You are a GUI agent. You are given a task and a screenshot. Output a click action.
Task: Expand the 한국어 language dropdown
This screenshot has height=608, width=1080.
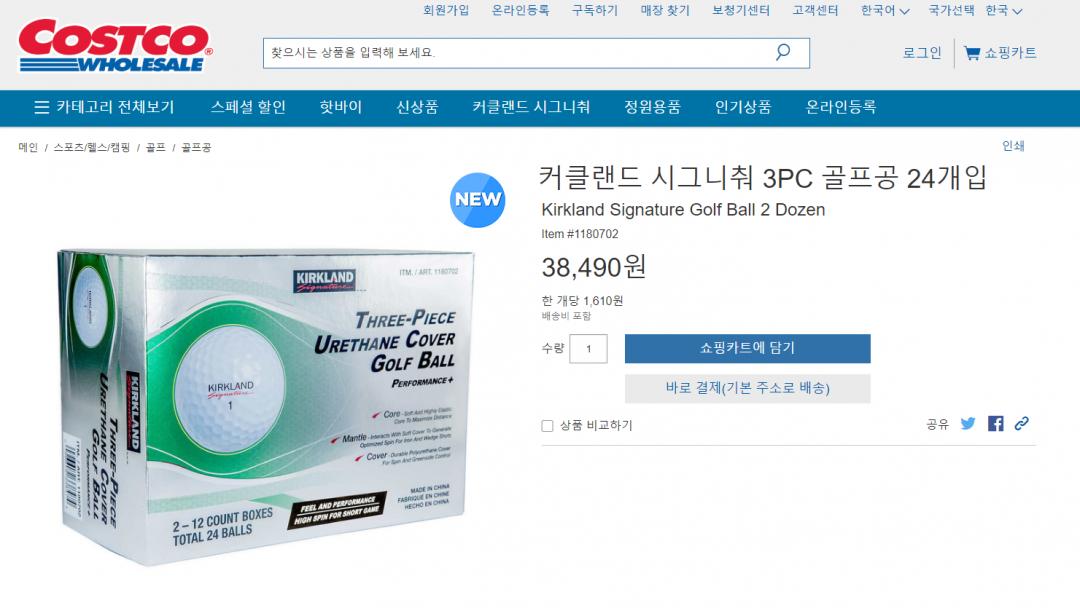885,10
